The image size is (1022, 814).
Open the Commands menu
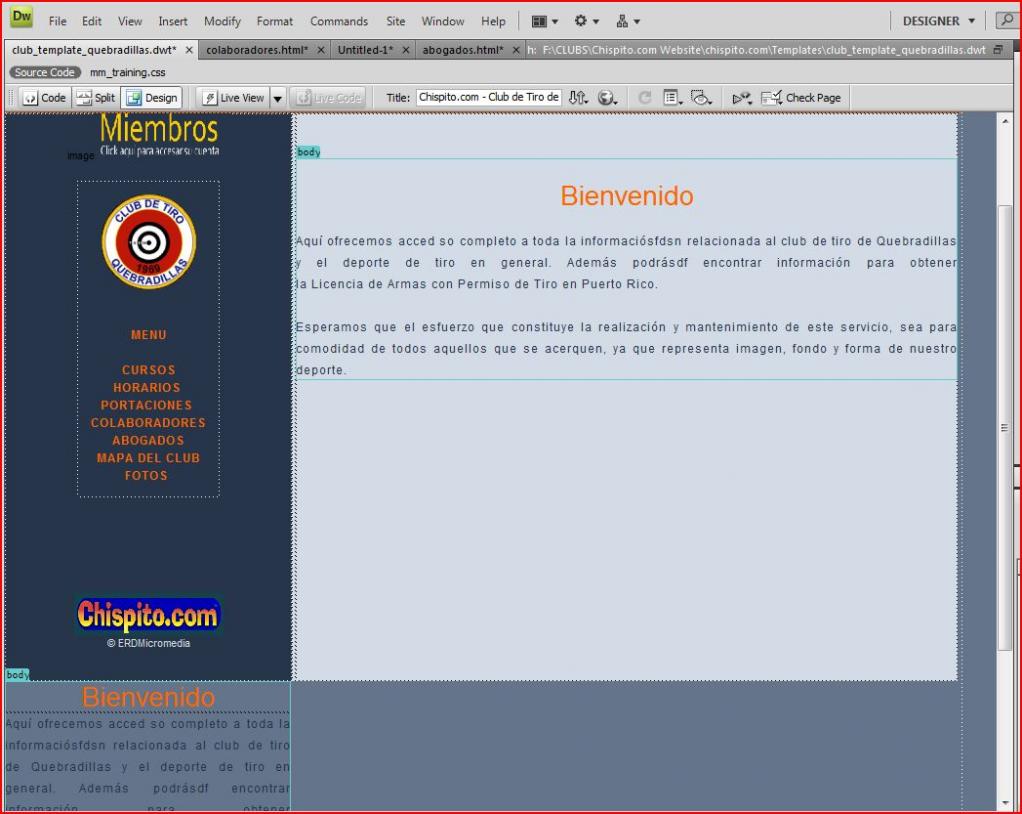coord(338,21)
